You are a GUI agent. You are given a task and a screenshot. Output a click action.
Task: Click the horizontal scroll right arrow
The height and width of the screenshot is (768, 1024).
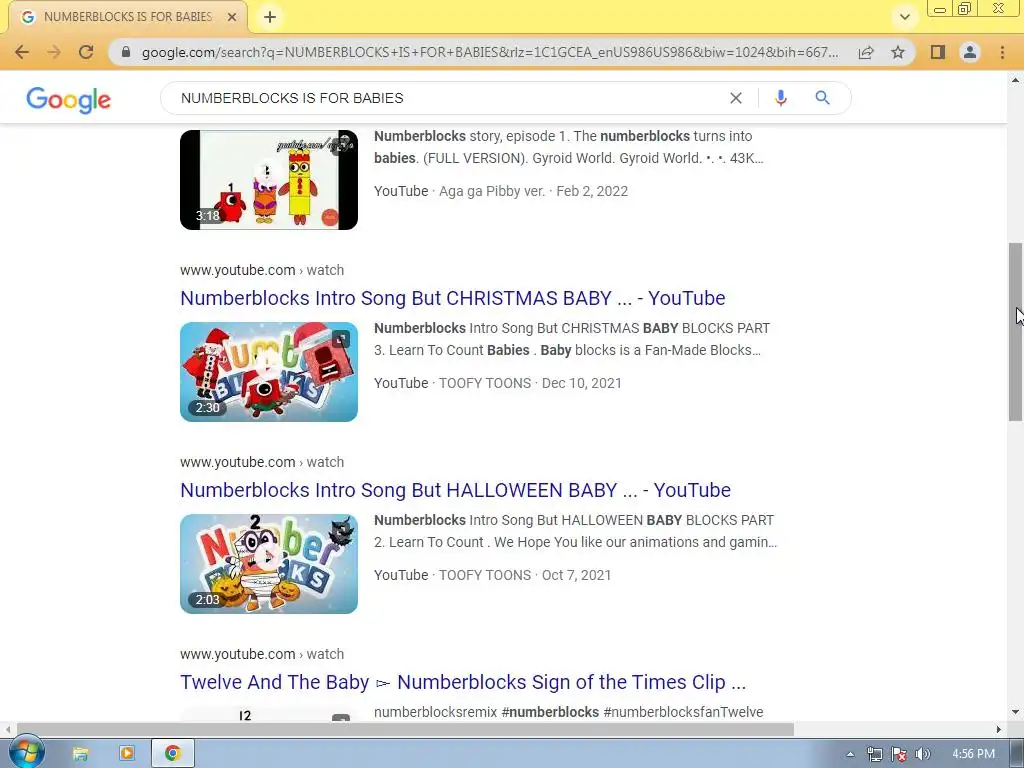pos(999,729)
